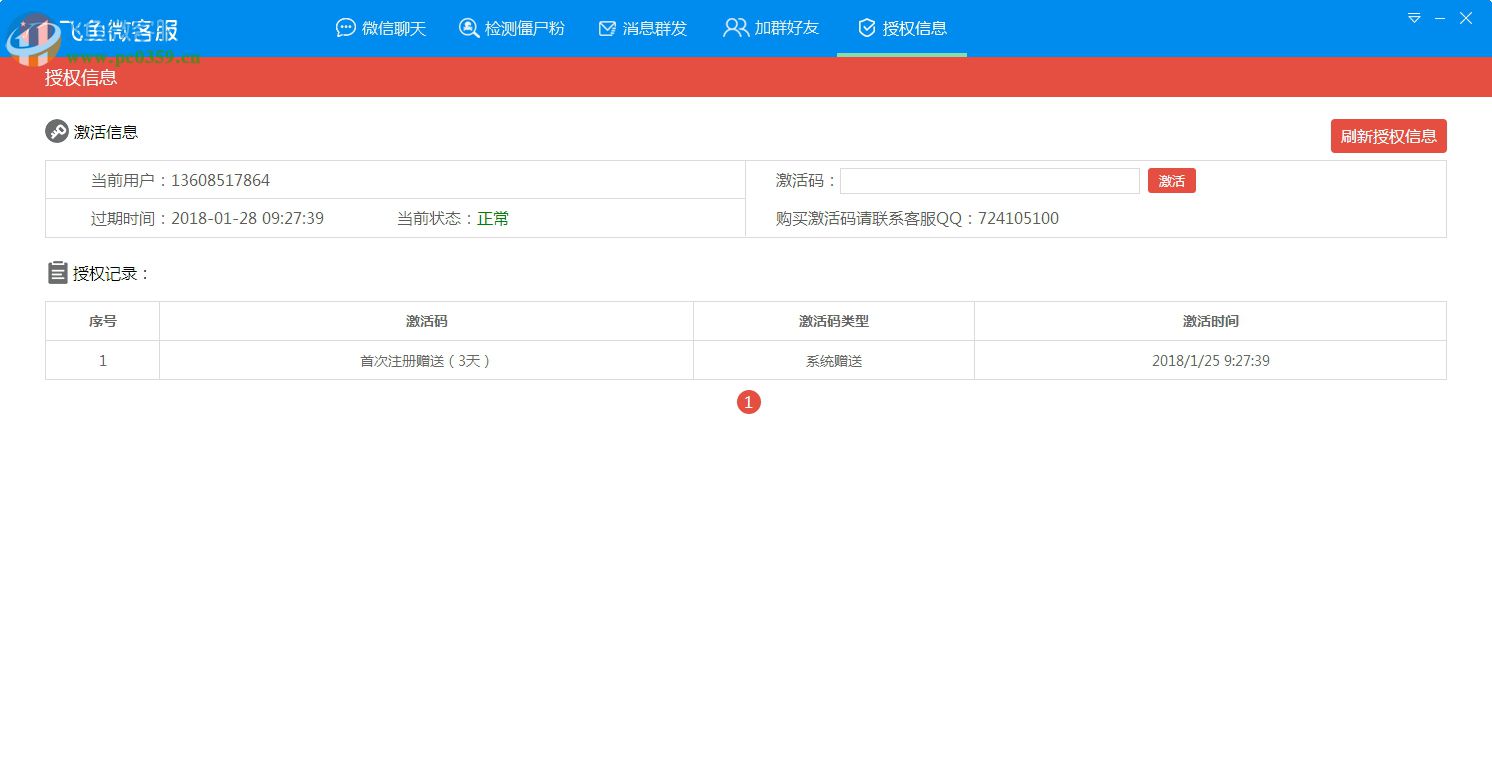
Task: Click the 激活码类型 column header
Action: coord(834,321)
